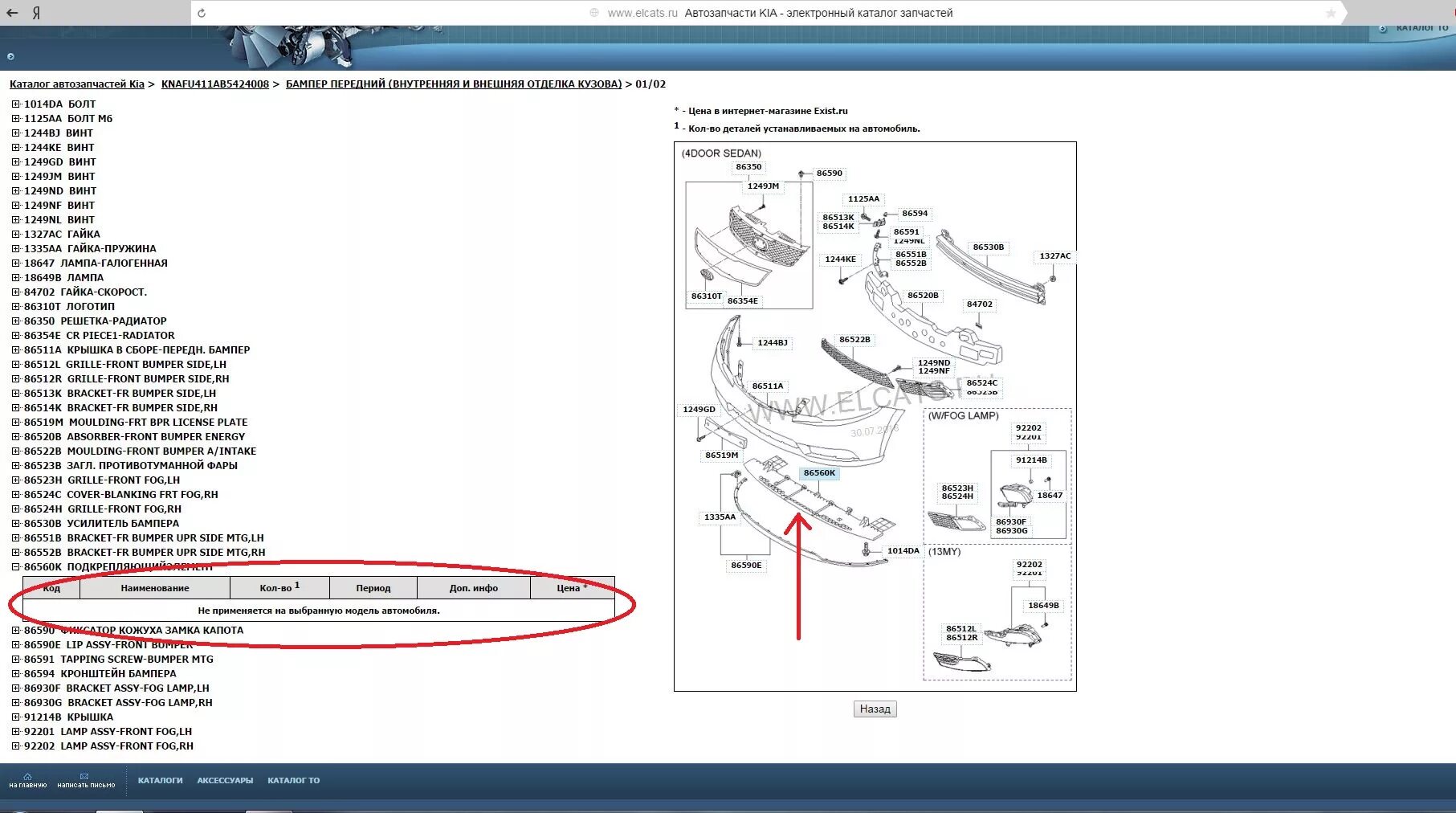Click diagram callout label 86520B

click(923, 296)
